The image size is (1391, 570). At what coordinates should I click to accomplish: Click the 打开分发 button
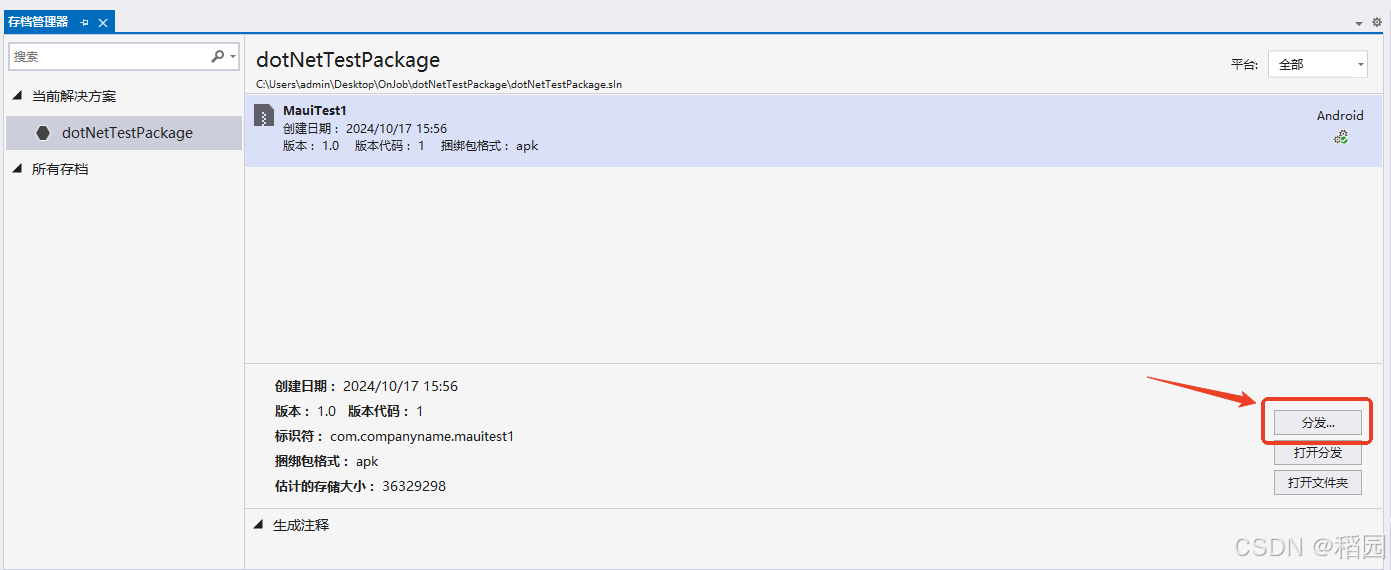click(1318, 453)
